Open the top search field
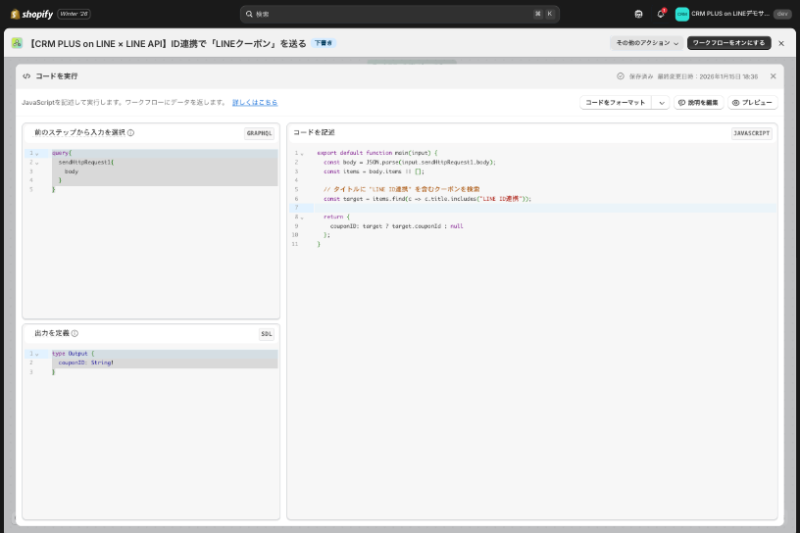The width and height of the screenshot is (800, 533). [399, 14]
